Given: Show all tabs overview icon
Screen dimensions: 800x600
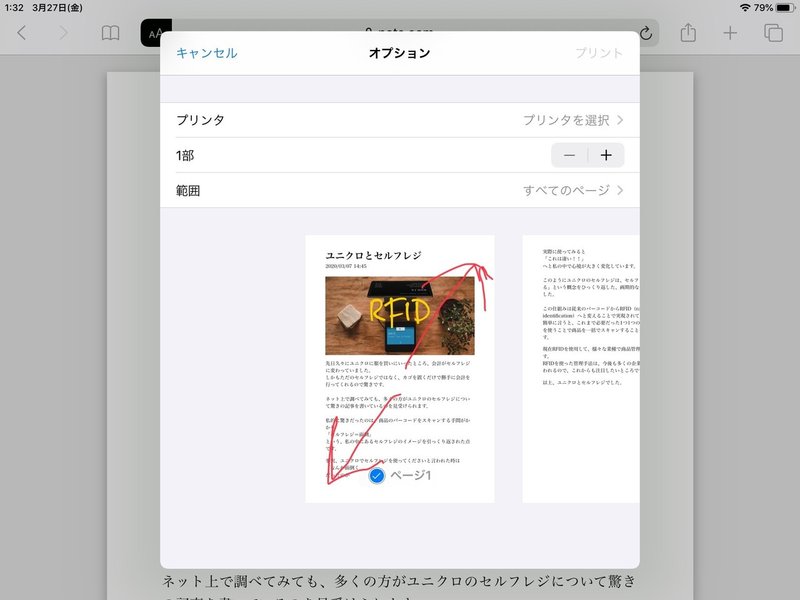Looking at the screenshot, I should coord(773,33).
